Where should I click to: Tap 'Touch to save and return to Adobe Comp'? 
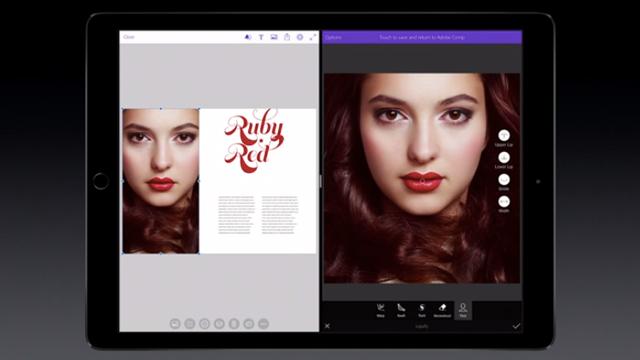coord(422,37)
